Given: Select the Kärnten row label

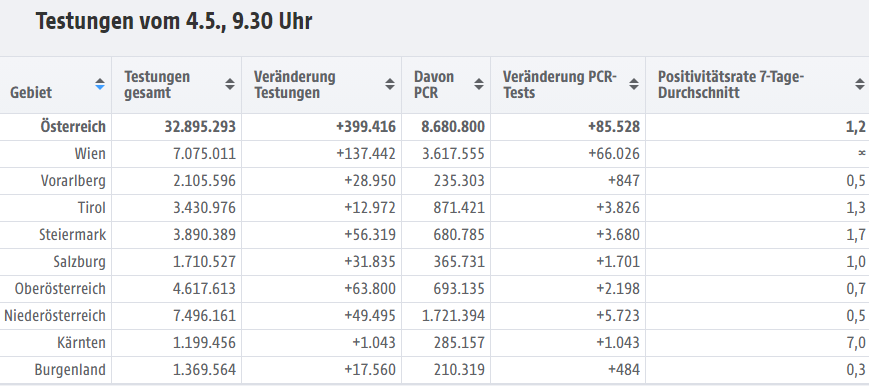Looking at the screenshot, I should (83, 343).
